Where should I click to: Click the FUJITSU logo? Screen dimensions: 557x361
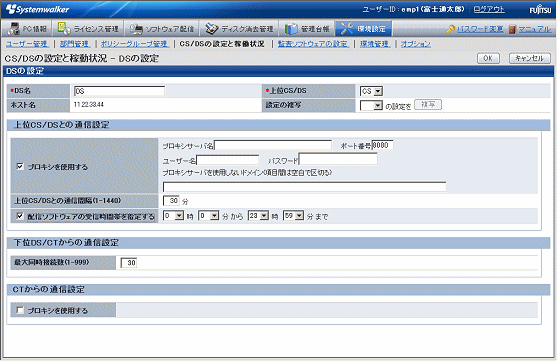540,10
